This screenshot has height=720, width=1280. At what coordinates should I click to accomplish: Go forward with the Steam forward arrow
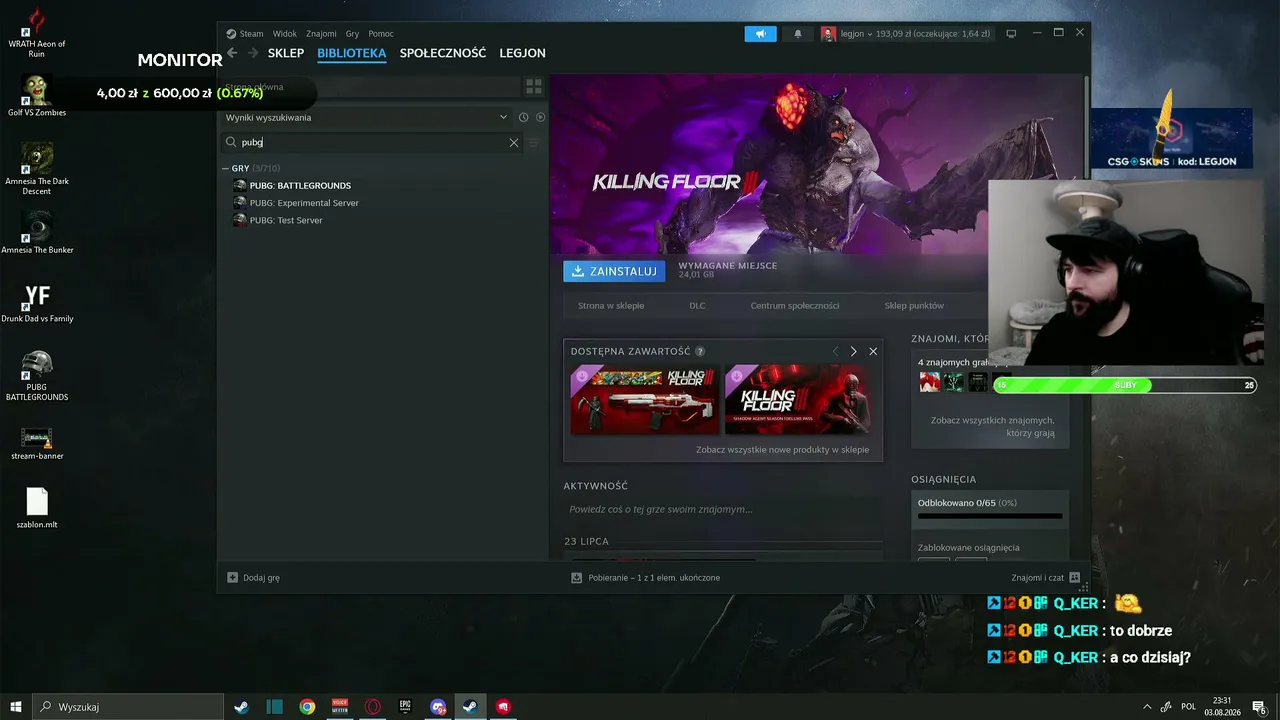(x=253, y=53)
